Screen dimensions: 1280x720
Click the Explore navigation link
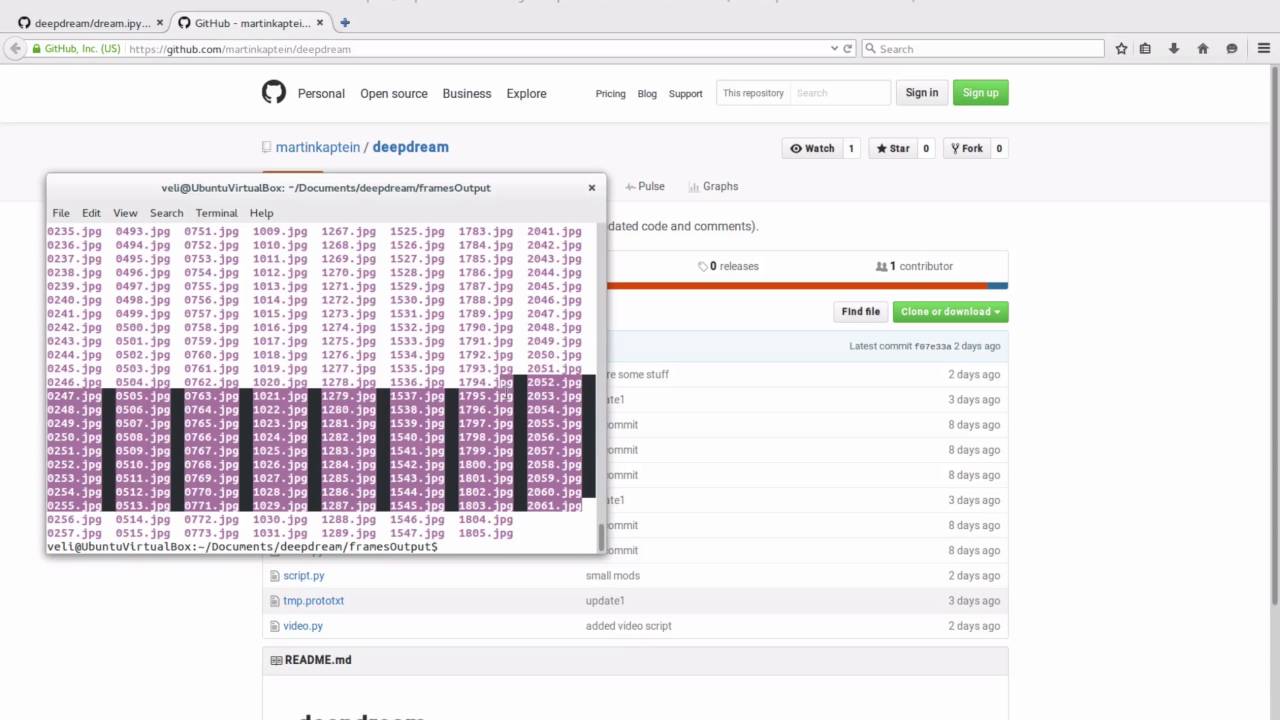click(x=526, y=93)
